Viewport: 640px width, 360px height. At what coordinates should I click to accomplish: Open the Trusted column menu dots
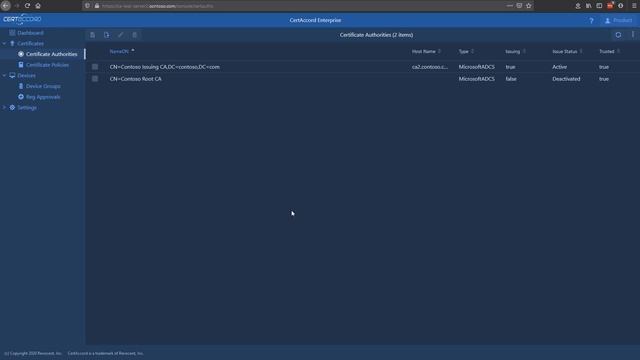pos(619,51)
